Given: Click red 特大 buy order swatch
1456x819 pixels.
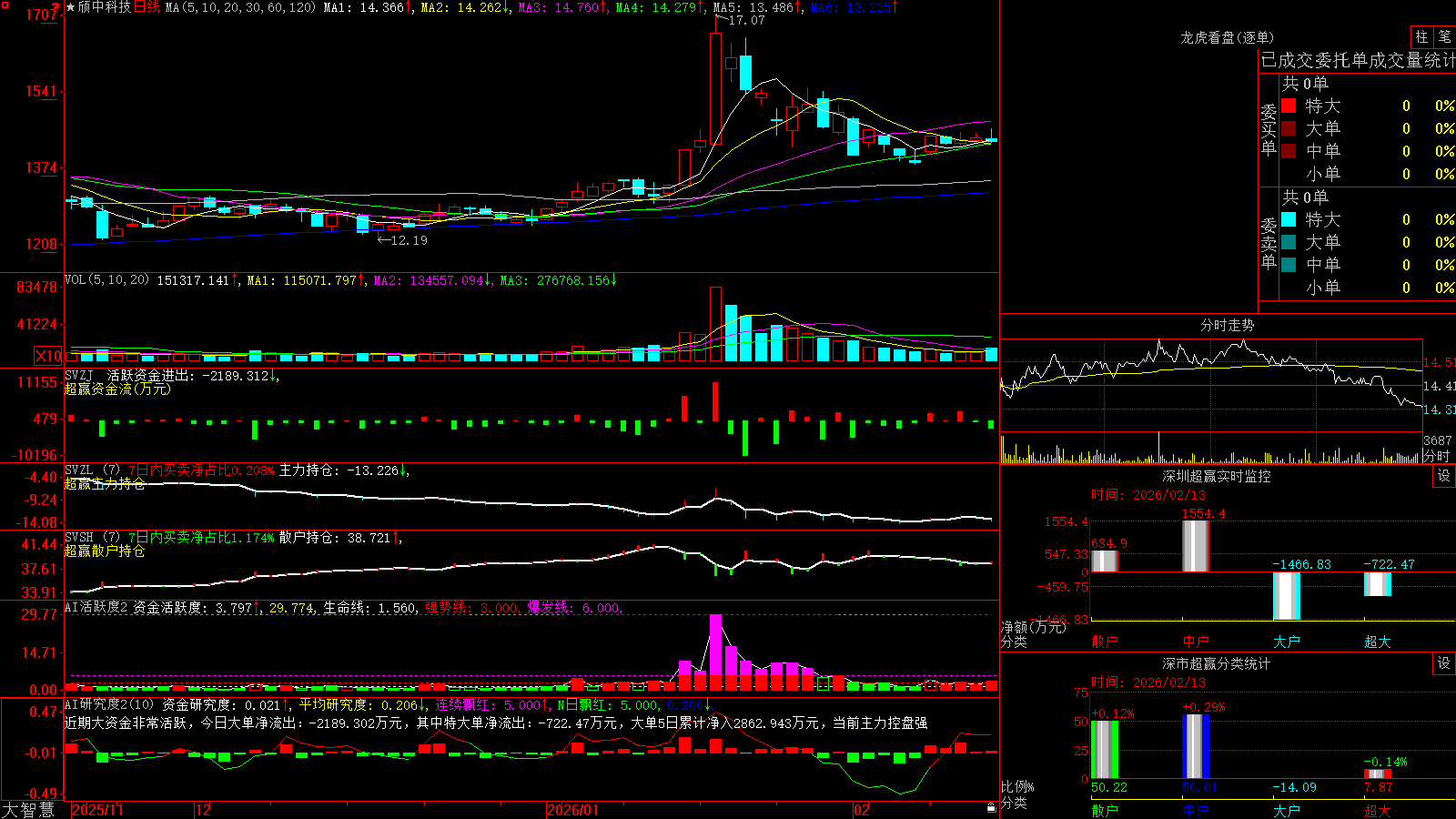Looking at the screenshot, I should click(1289, 106).
